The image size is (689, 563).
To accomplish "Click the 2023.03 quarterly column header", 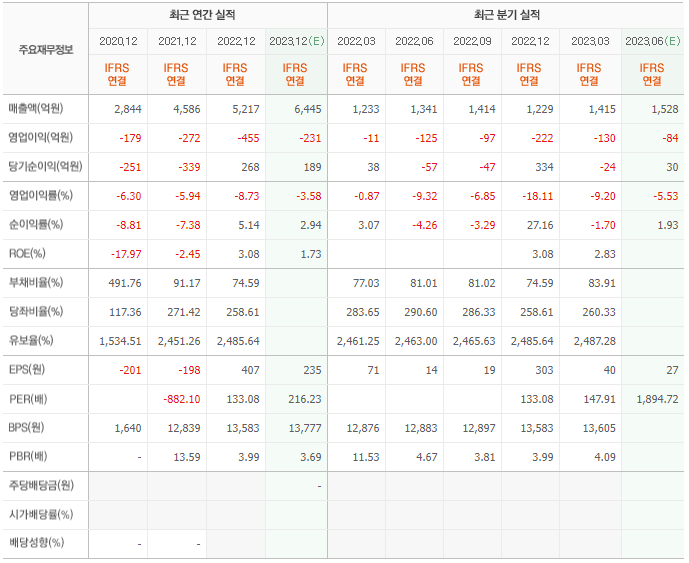I will (x=590, y=41).
